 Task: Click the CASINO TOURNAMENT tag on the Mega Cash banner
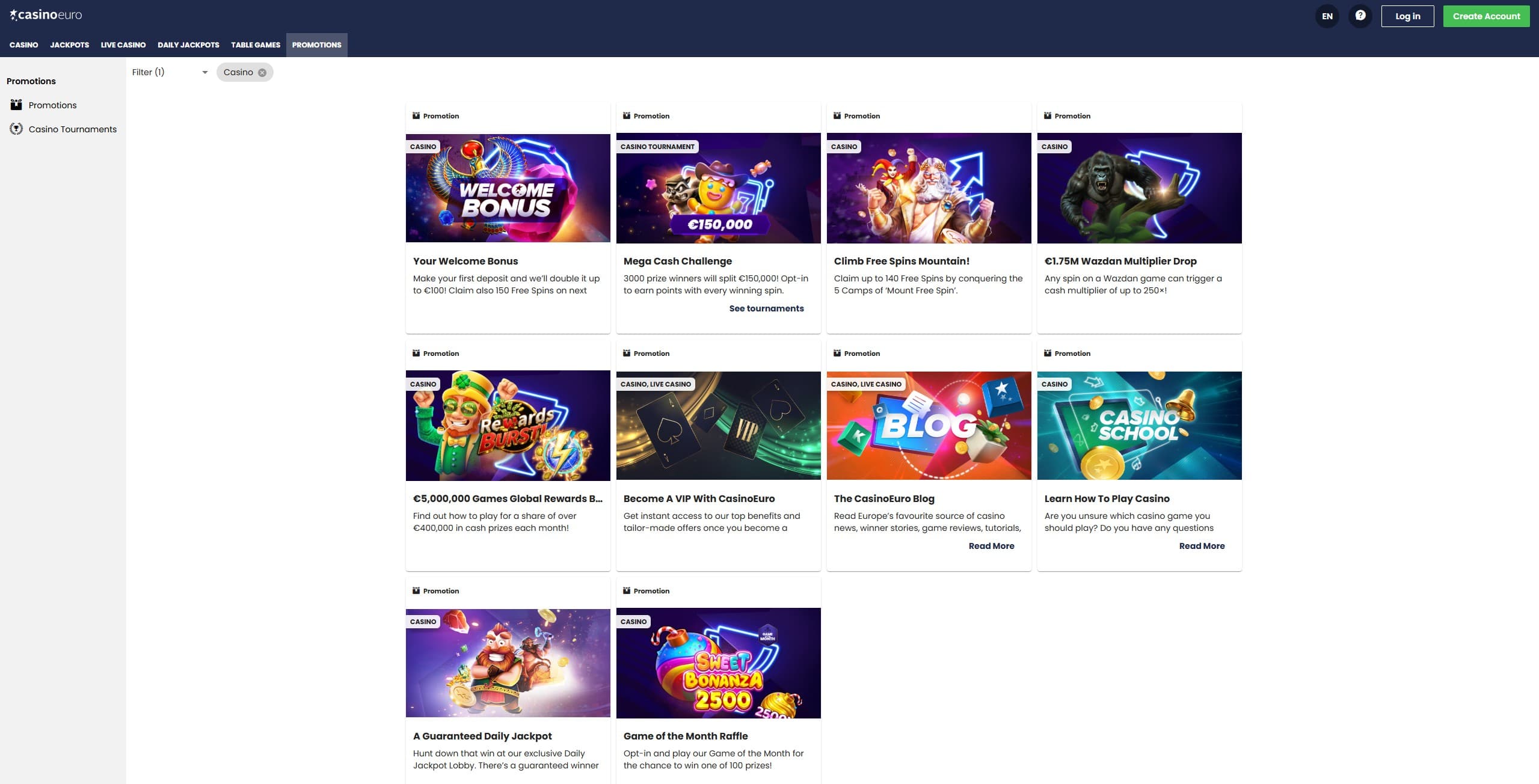657,147
